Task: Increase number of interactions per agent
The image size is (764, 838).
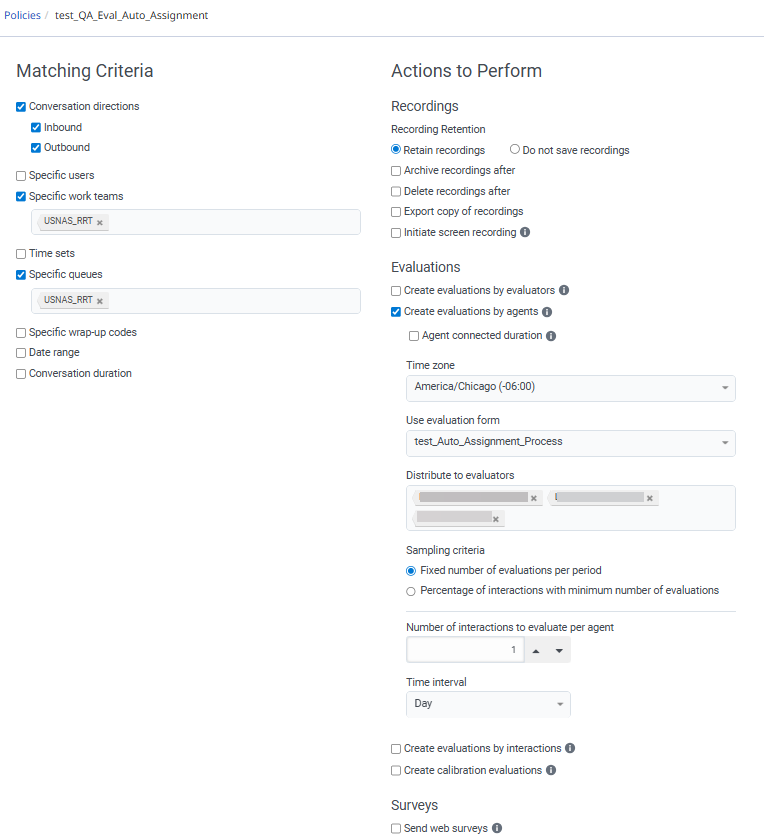Action: click(x=535, y=651)
